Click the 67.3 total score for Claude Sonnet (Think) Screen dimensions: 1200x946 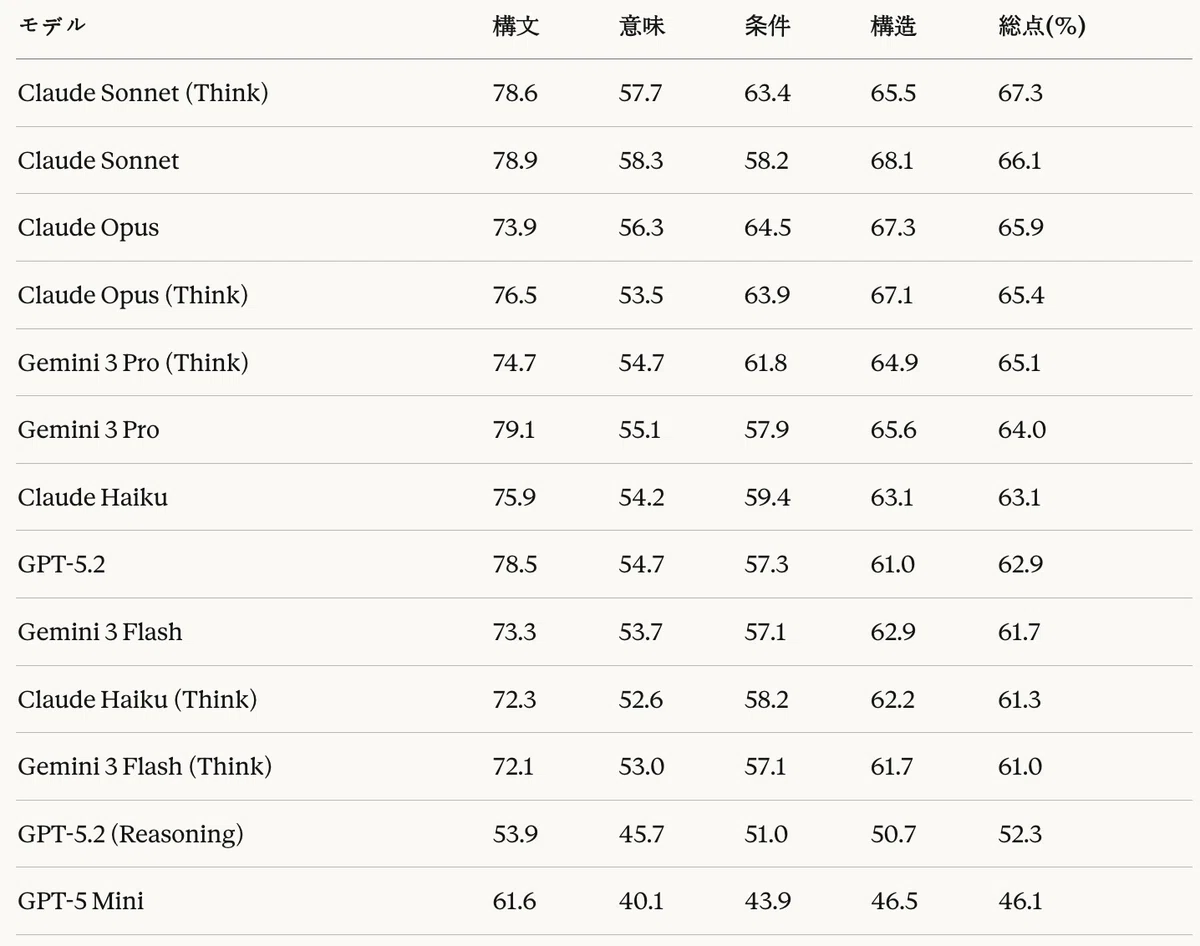[1020, 93]
